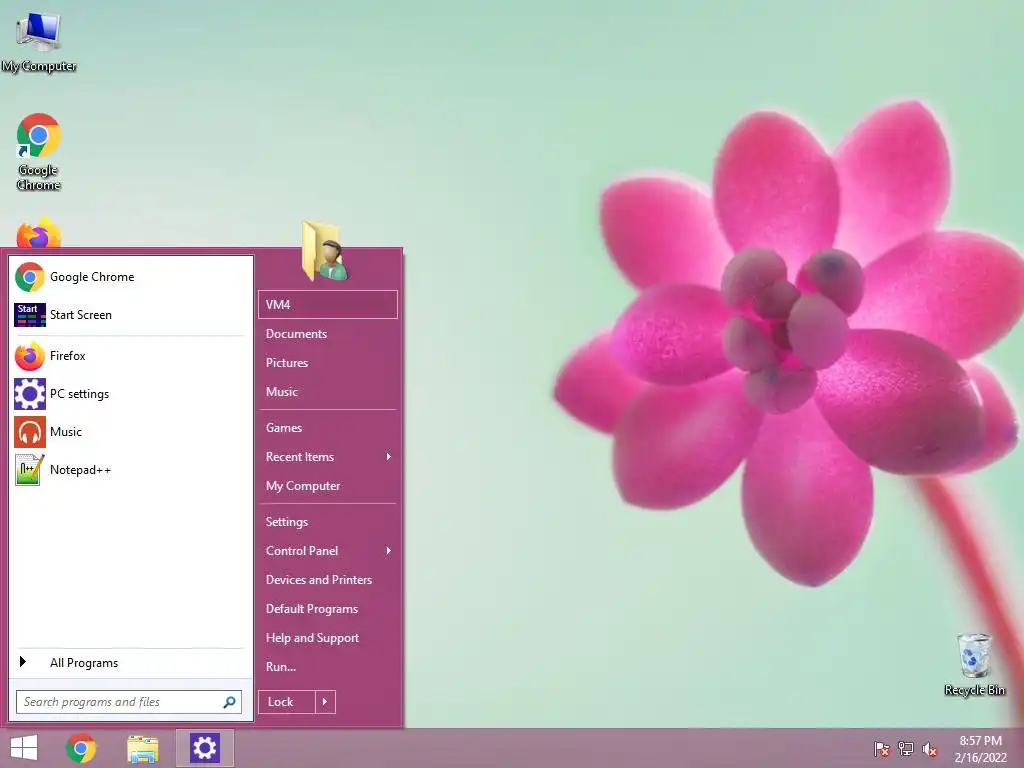Select the Firefox desktop icon behind start menu
This screenshot has width=1024, height=768.
coord(39,232)
